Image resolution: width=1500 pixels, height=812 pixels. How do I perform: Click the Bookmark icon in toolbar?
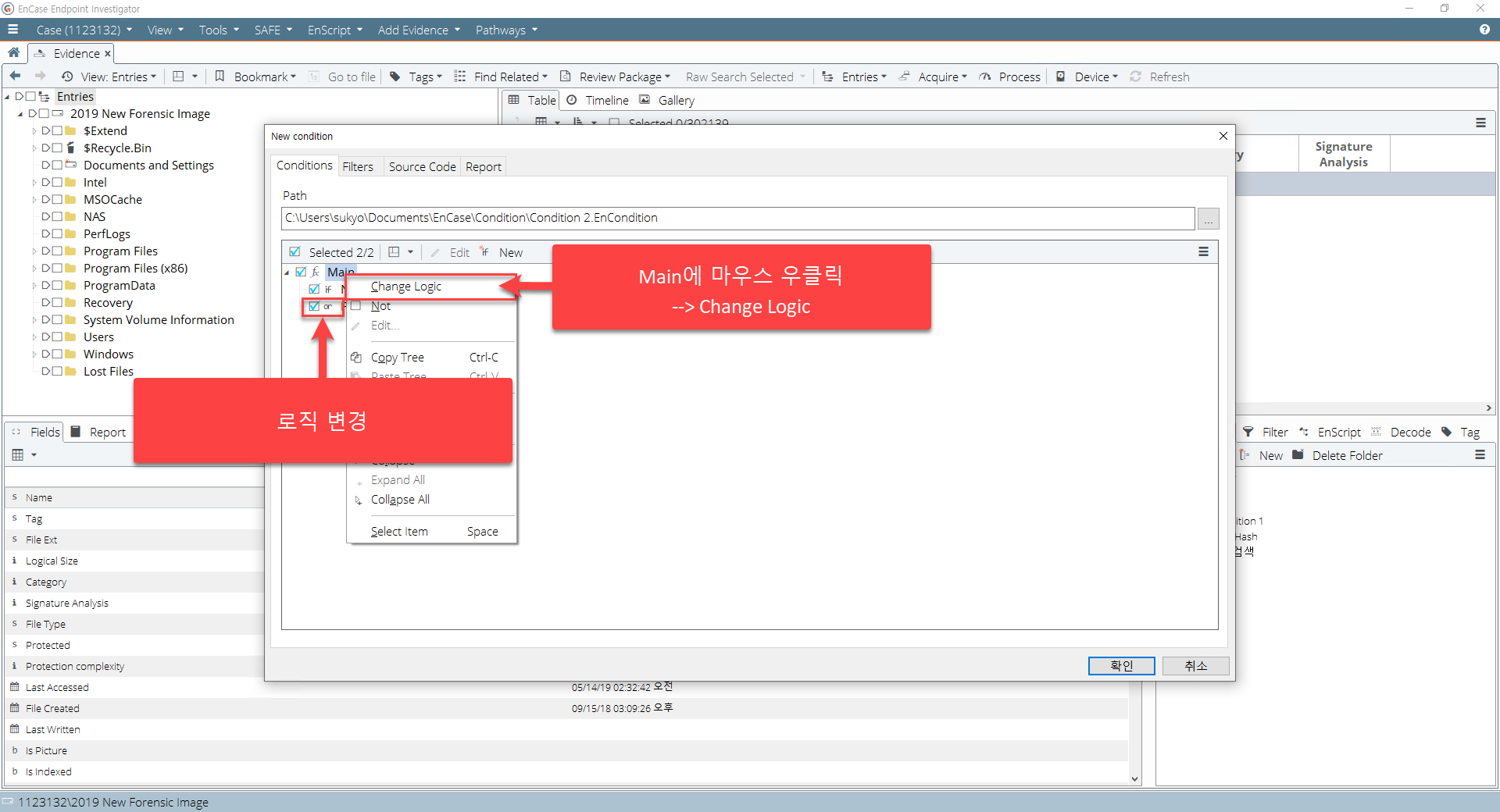[220, 77]
